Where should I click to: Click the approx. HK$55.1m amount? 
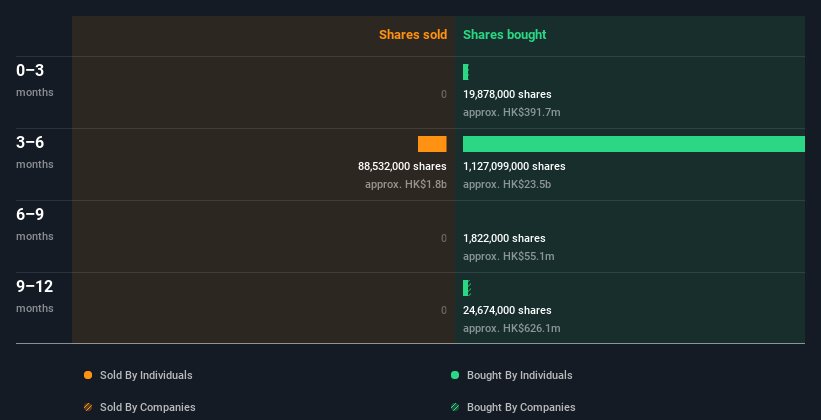click(x=508, y=257)
